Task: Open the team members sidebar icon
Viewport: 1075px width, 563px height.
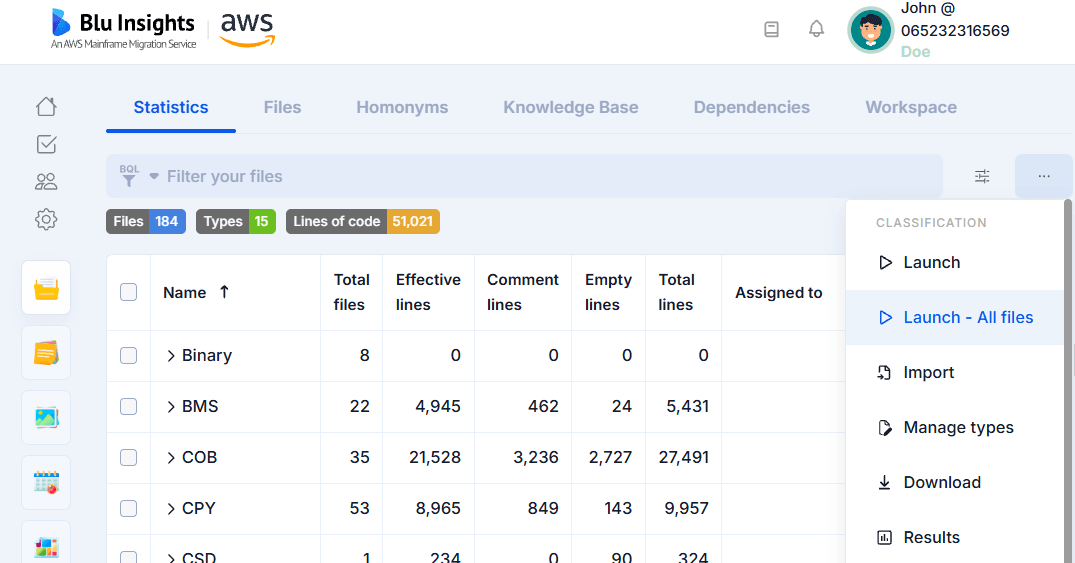Action: pyautogui.click(x=46, y=181)
